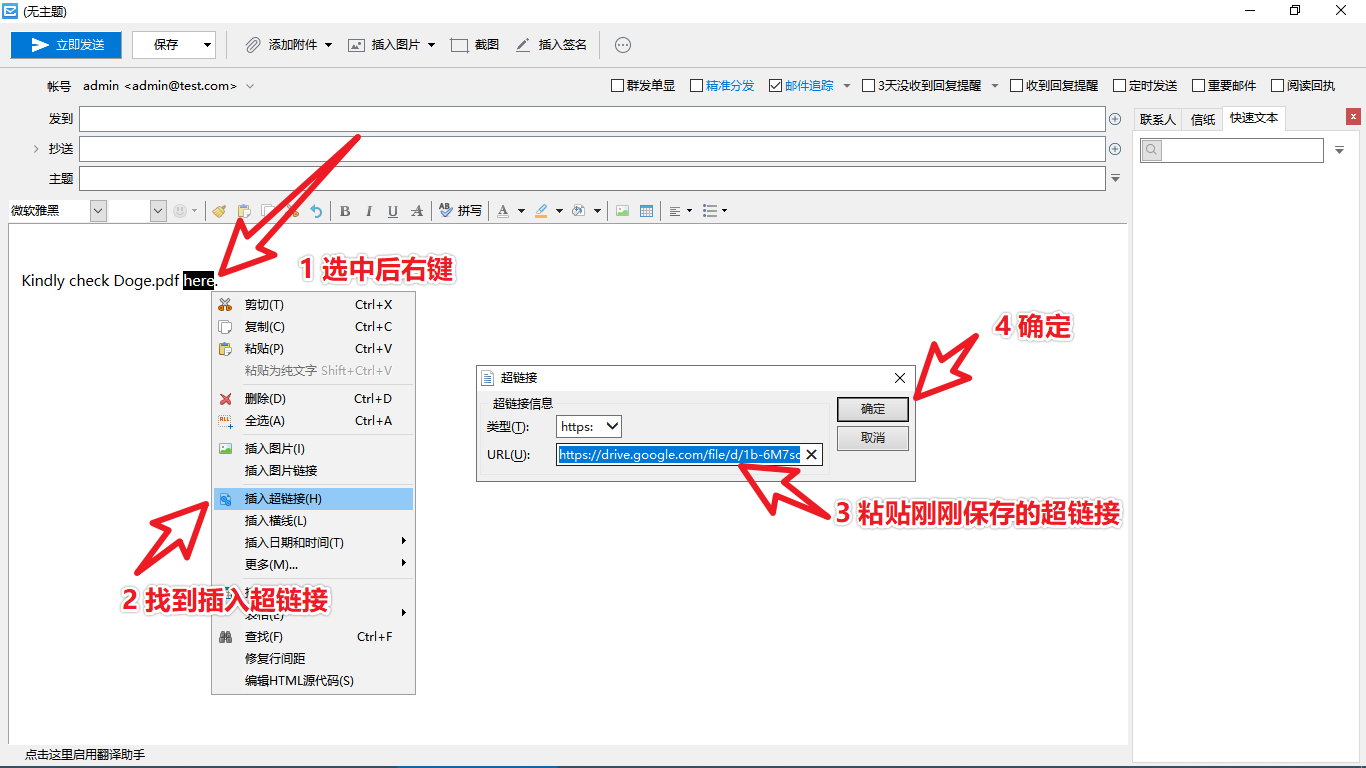
Task: Switch to the 信纸 tab
Action: pyautogui.click(x=1203, y=119)
